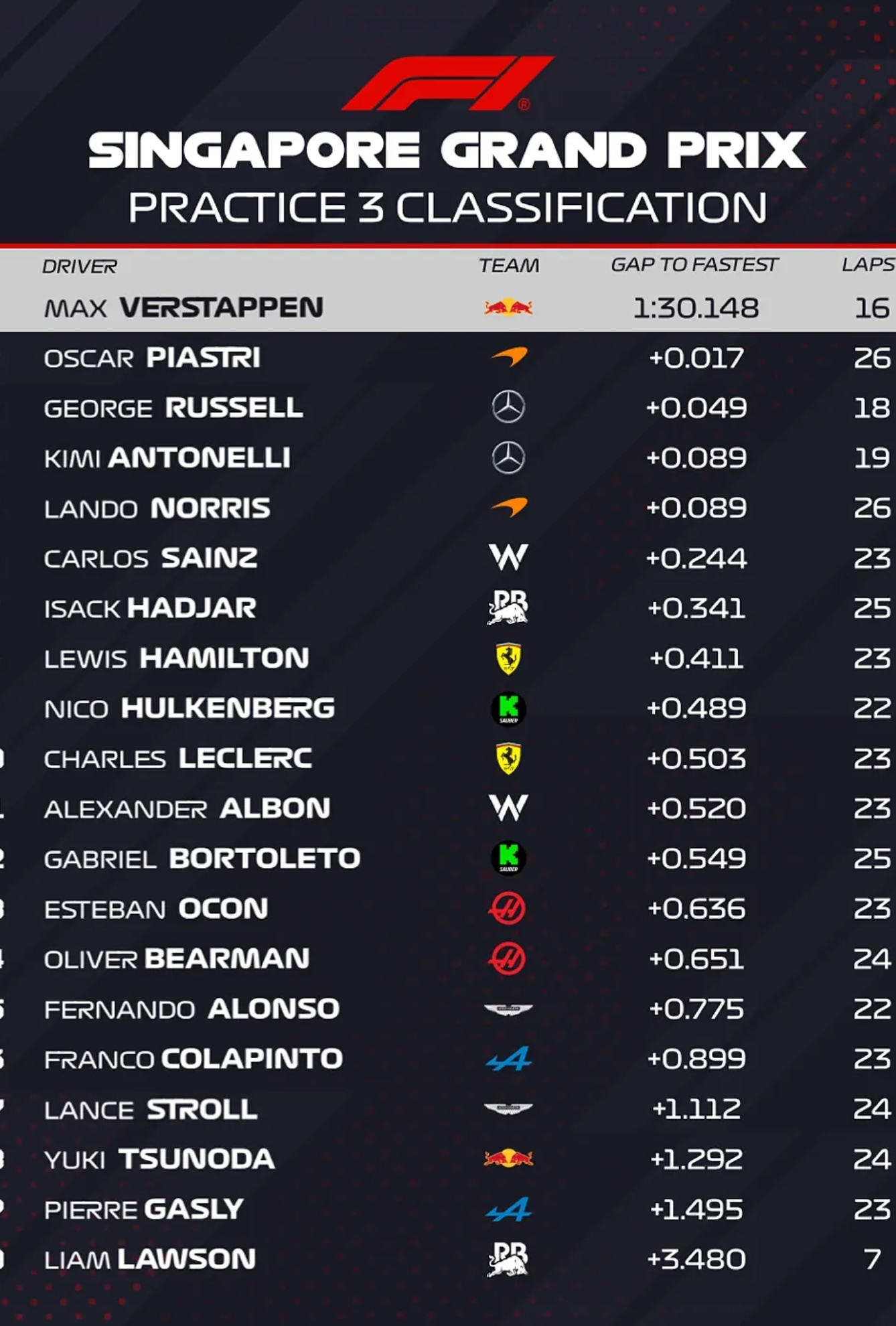Click Williams logo next to Carlos Sainz
The image size is (896, 1326).
(508, 557)
